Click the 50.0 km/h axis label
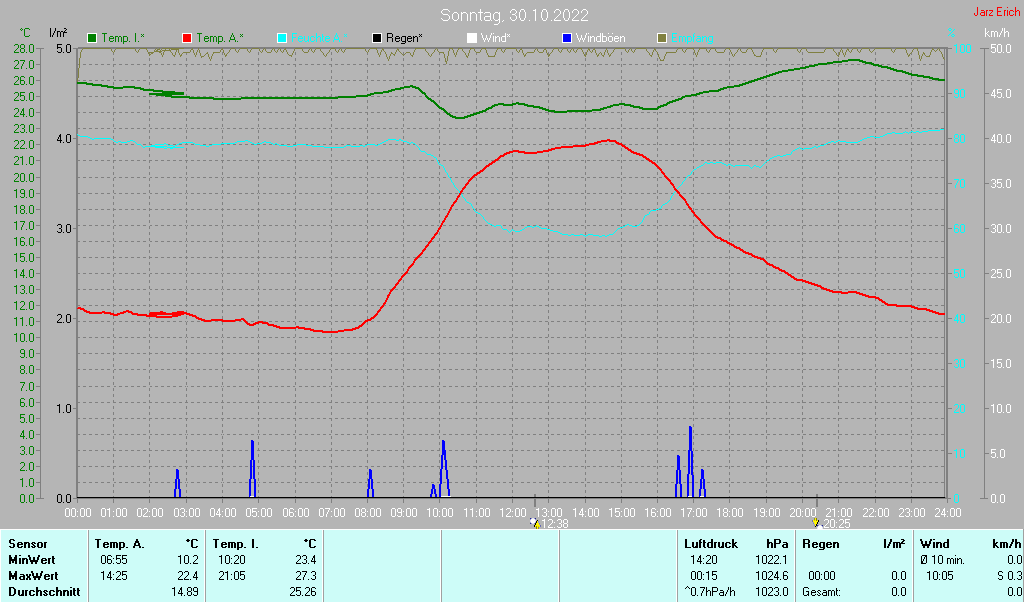Screen dimensions: 1024x602 click(1000, 48)
